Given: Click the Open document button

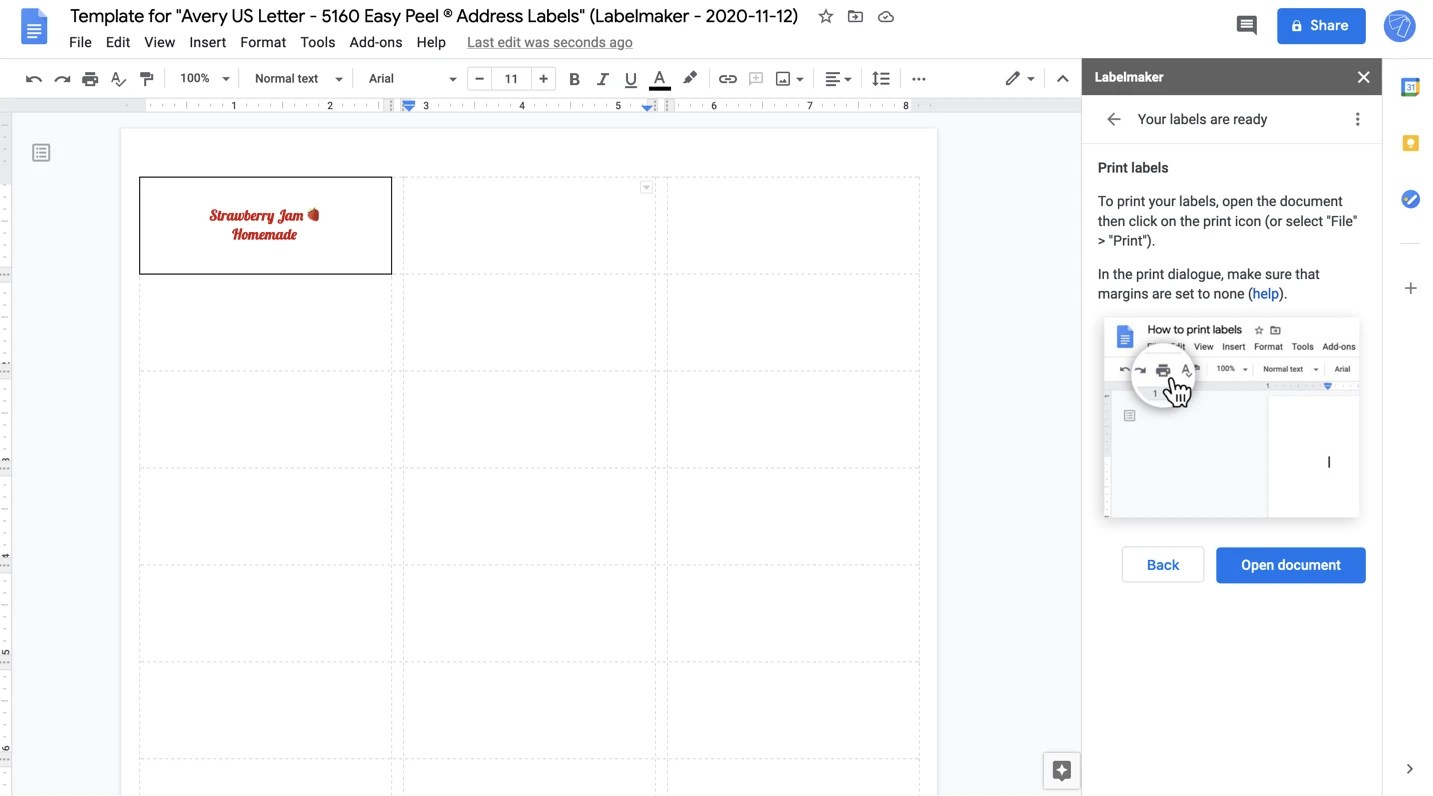Looking at the screenshot, I should (1290, 565).
